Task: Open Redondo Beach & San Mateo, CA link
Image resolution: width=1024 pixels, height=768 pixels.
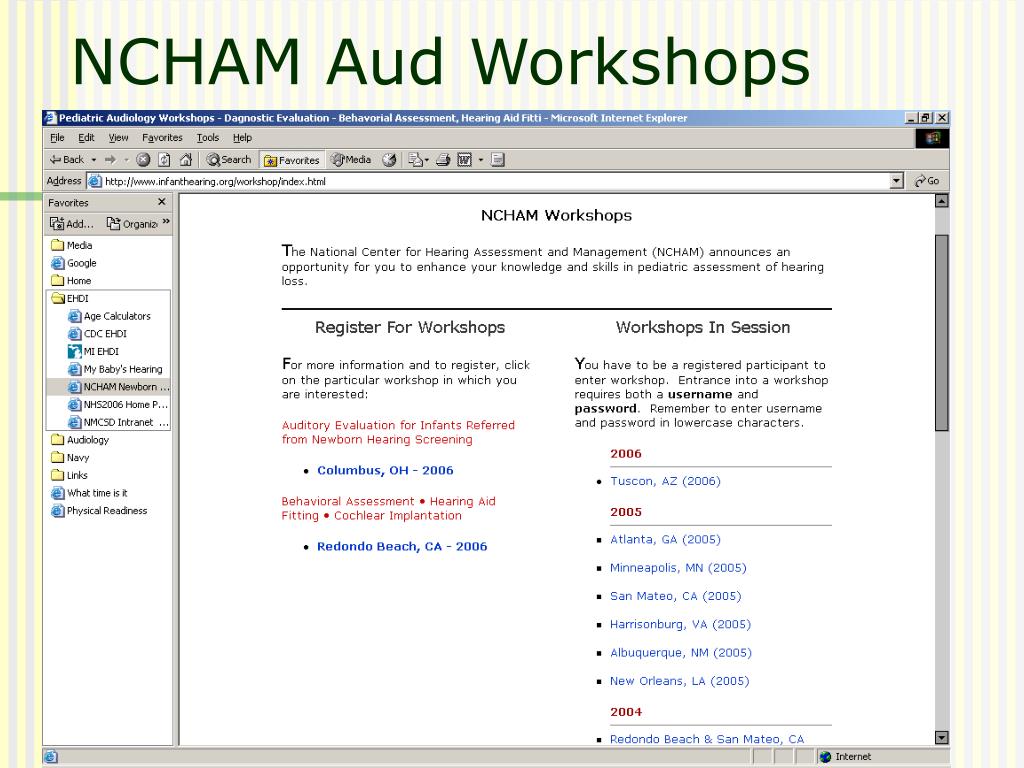Action: click(x=707, y=739)
